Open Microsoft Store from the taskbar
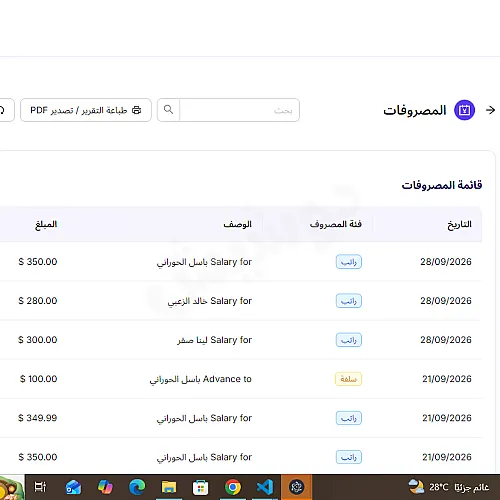Screen dimensions: 500x500 tap(201, 488)
